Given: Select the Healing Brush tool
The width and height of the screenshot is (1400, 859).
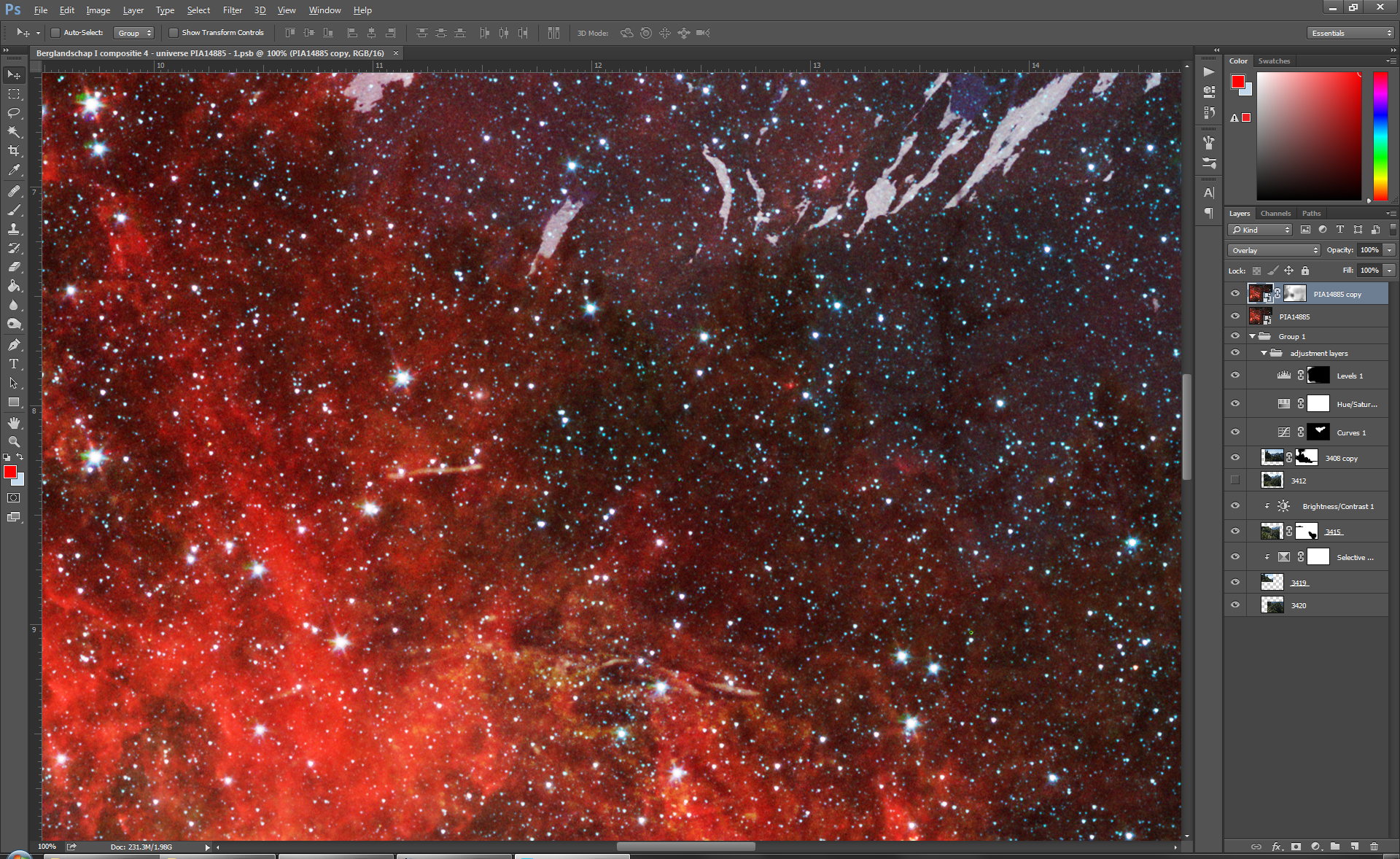Looking at the screenshot, I should pos(14,191).
